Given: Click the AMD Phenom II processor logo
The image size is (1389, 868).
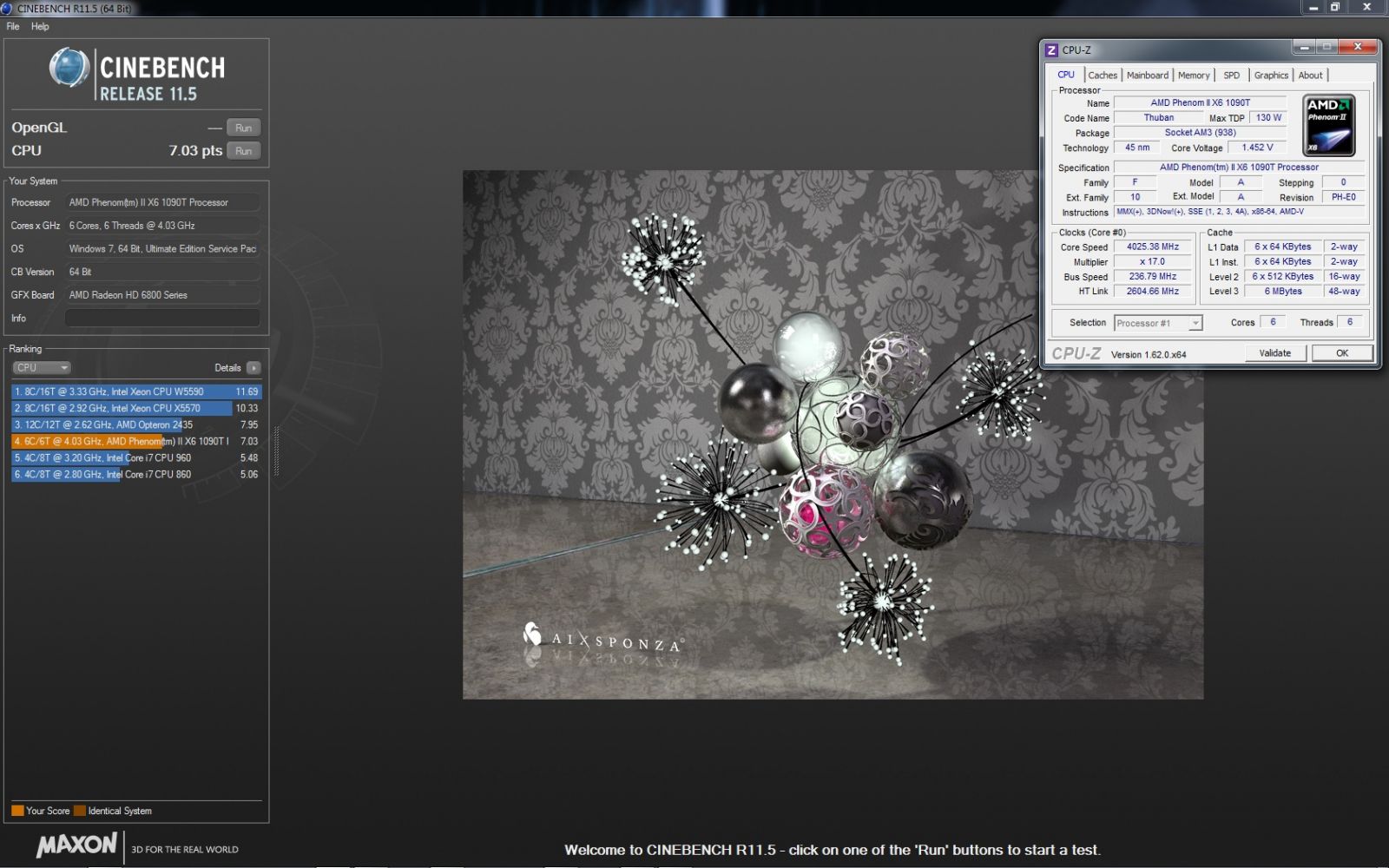Looking at the screenshot, I should [x=1329, y=127].
